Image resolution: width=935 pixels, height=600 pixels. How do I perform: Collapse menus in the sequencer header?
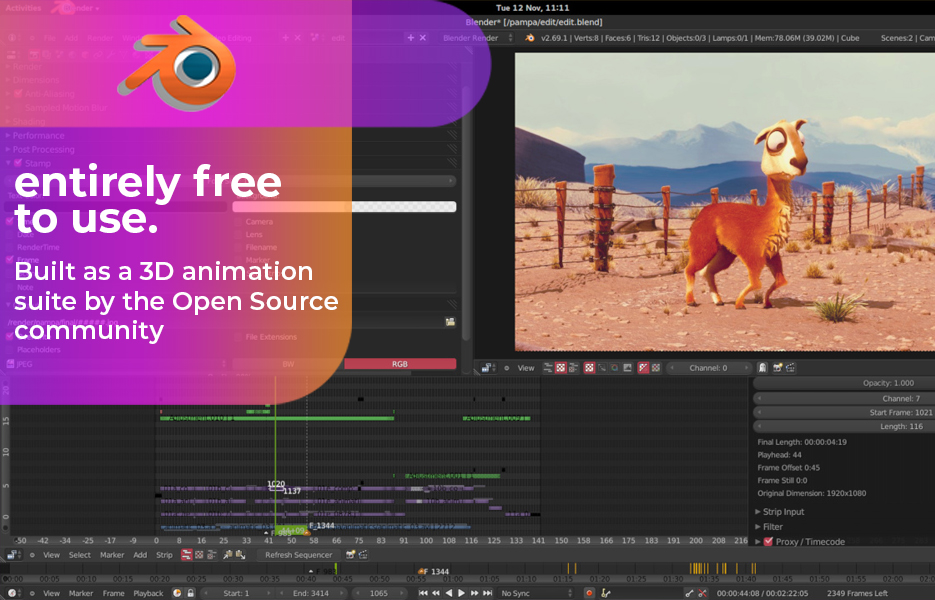(32, 555)
